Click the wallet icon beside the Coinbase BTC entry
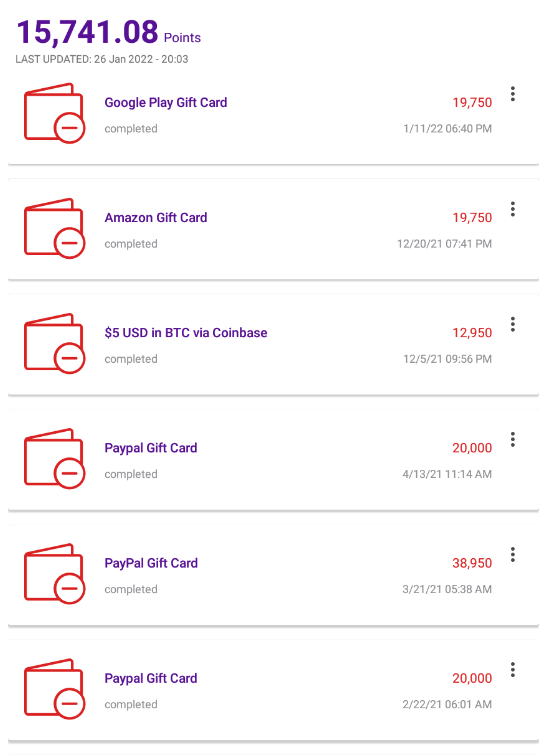The image size is (546, 755). click(x=54, y=344)
